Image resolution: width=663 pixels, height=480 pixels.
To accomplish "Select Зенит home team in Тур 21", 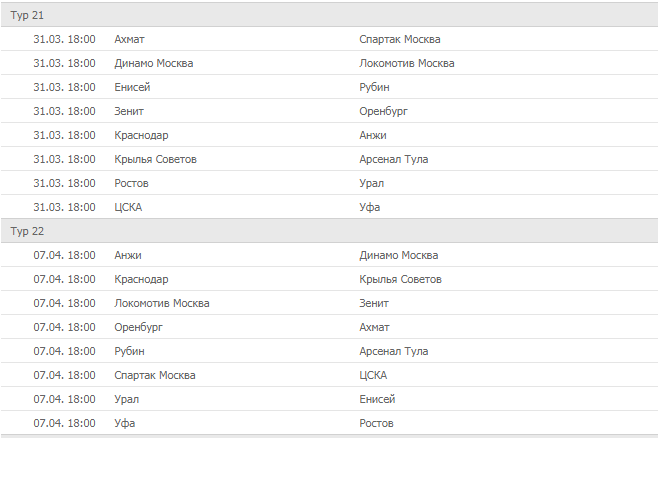I will 130,111.
